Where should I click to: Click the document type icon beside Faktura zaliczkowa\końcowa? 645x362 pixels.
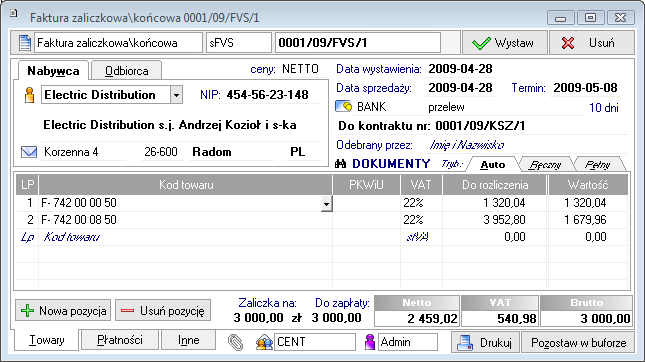click(25, 43)
